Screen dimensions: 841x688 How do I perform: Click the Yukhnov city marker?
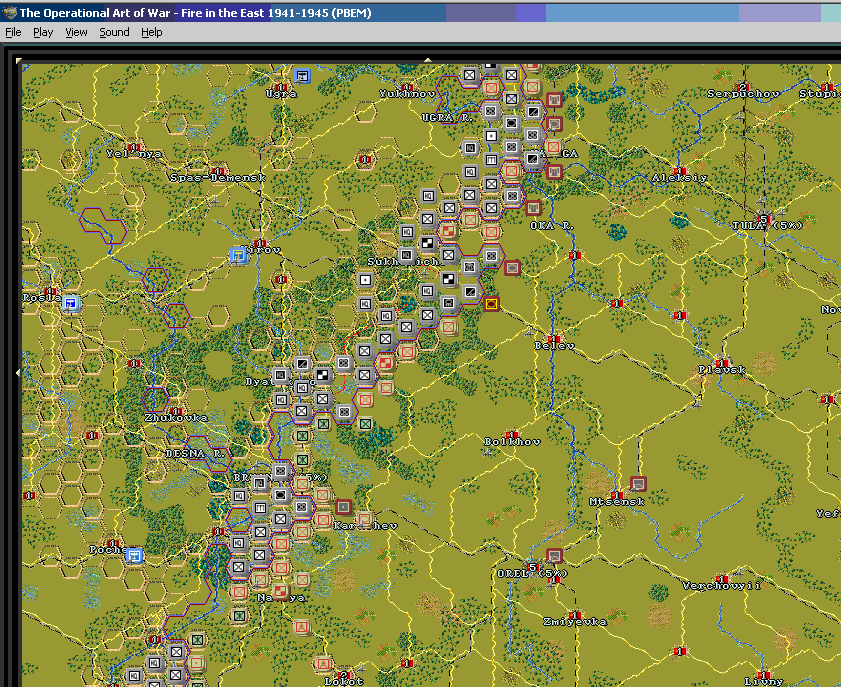[x=407, y=87]
